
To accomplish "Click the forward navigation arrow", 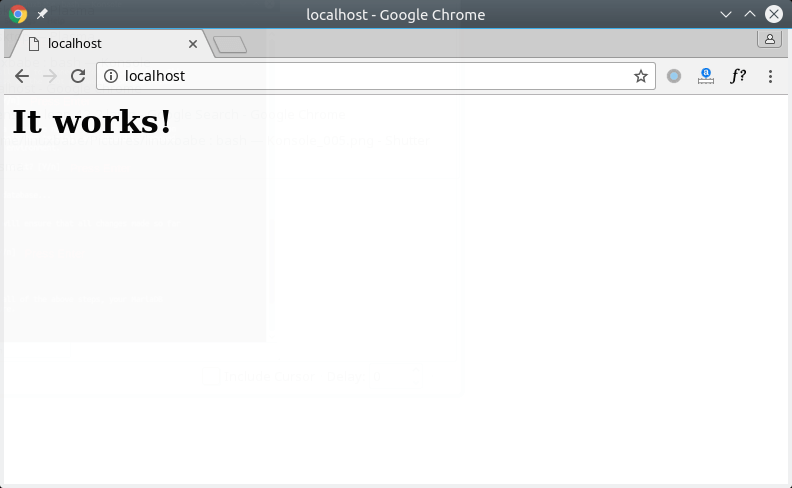I will (49, 76).
